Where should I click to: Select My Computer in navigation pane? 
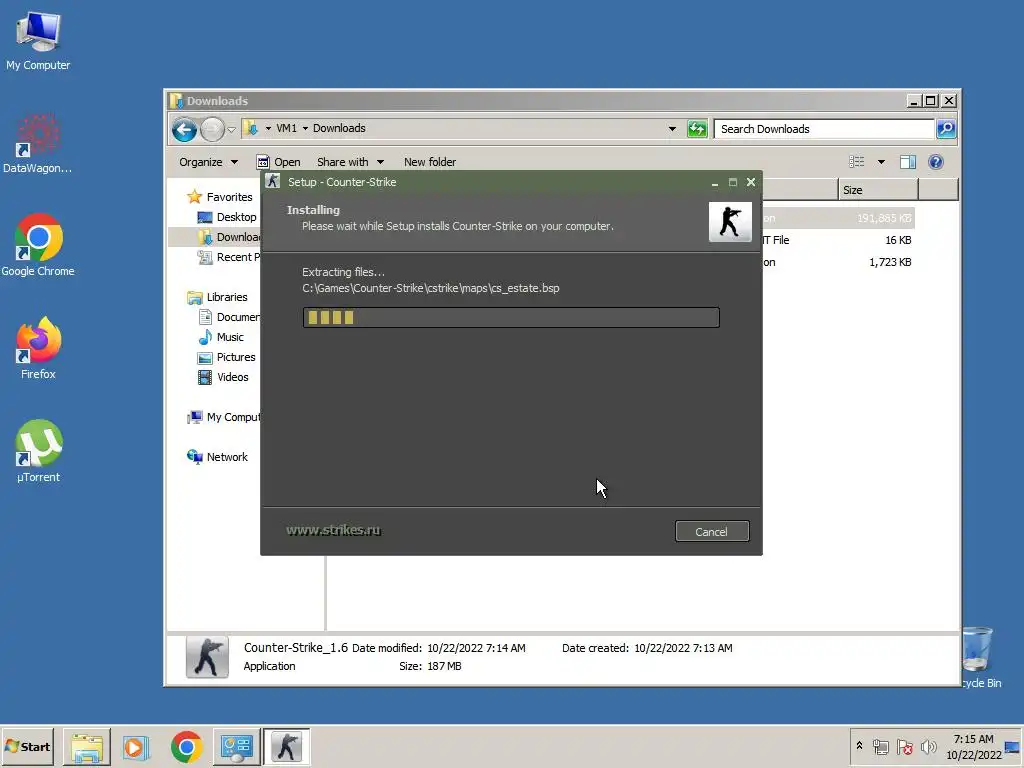tap(223, 417)
